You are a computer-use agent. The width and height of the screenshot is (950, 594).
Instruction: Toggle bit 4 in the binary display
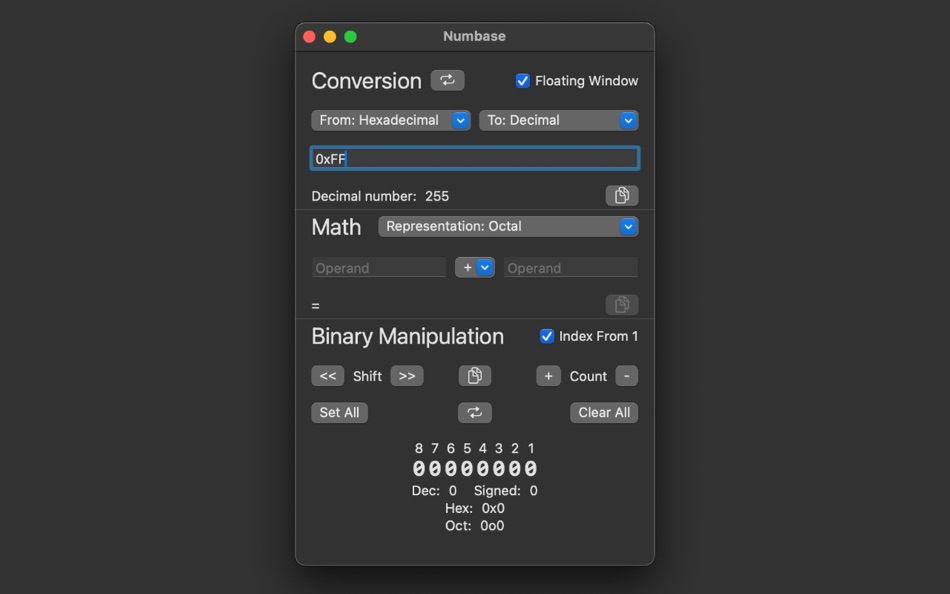[x=483, y=468]
